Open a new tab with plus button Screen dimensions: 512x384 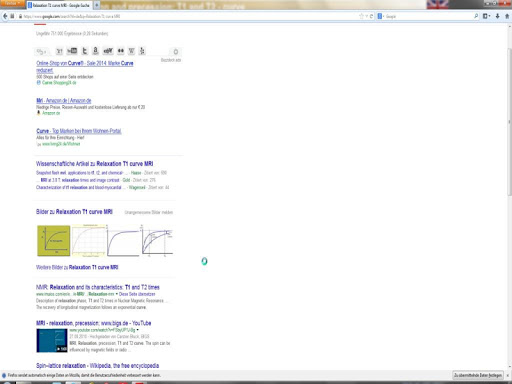pos(97,5)
